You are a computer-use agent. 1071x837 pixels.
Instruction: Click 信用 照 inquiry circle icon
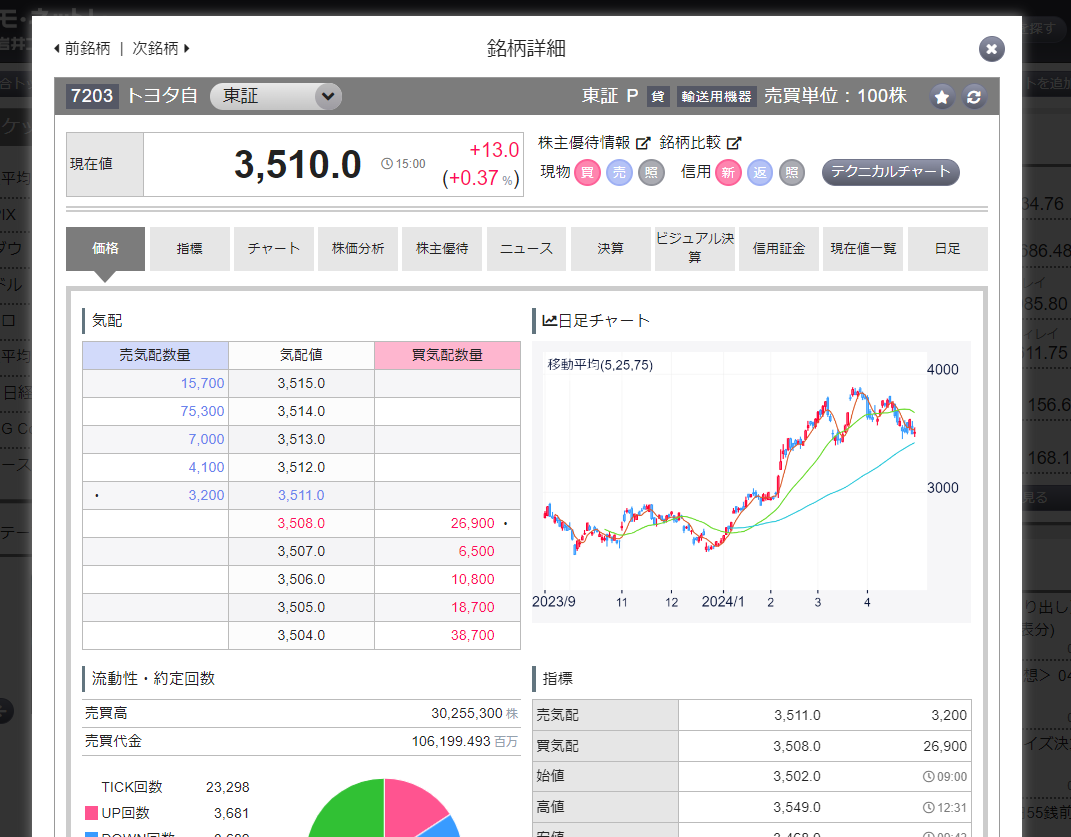(792, 172)
